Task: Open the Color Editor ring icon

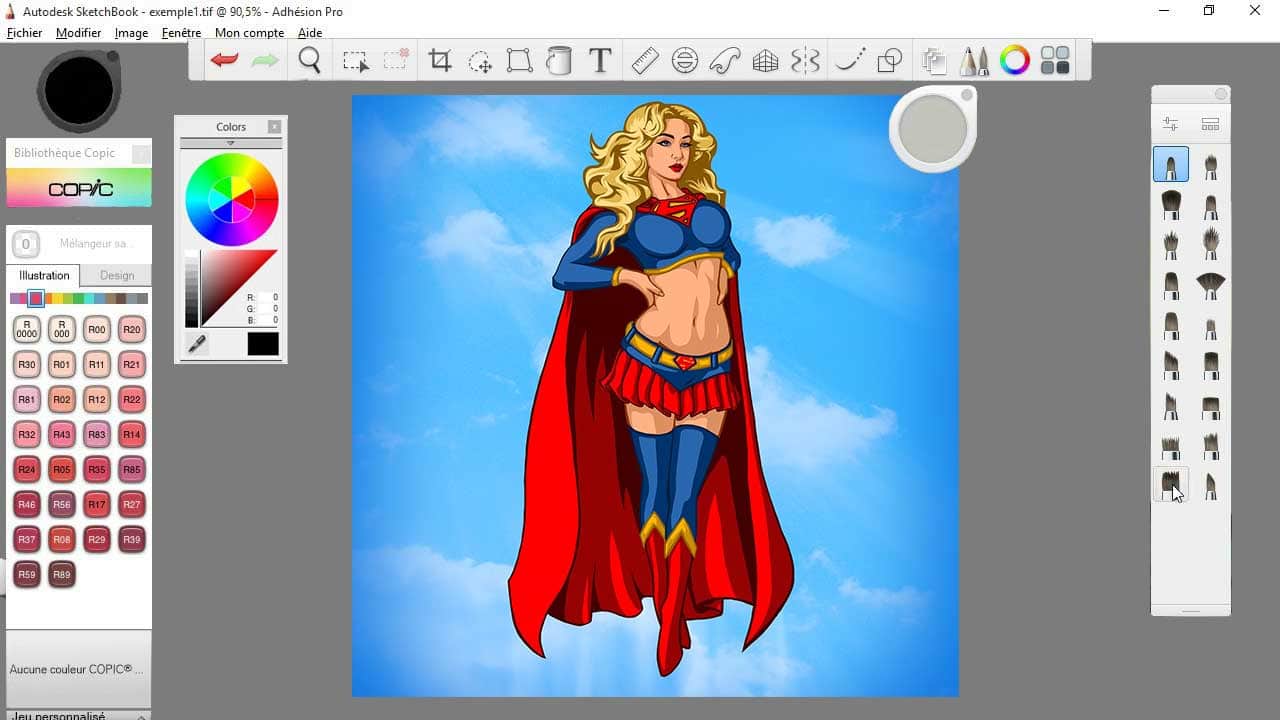Action: point(1014,61)
